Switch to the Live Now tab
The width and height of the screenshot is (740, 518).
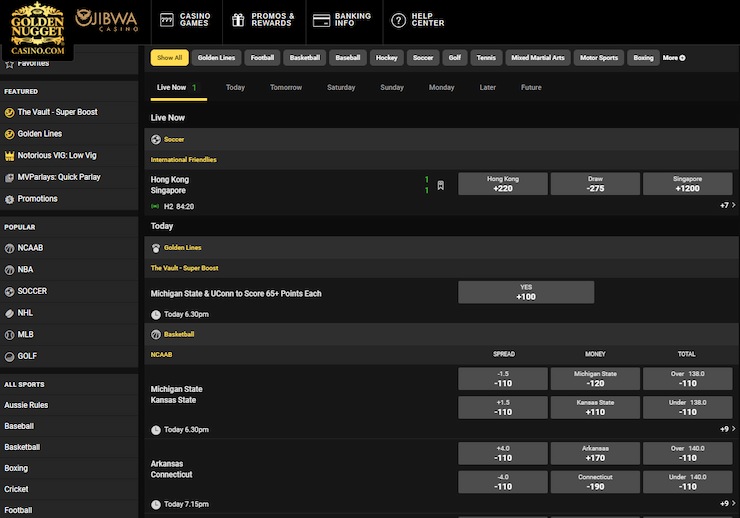coord(178,88)
